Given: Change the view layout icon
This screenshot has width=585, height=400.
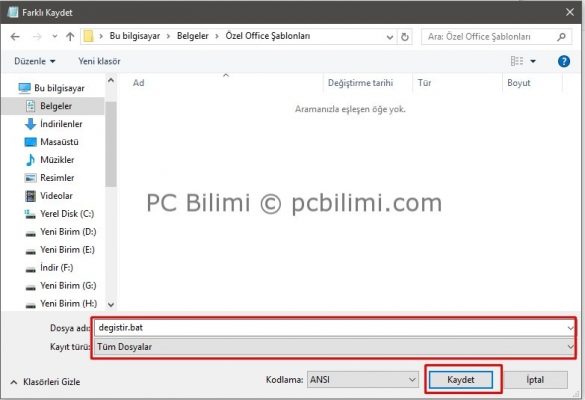Looking at the screenshot, I should [x=517, y=61].
